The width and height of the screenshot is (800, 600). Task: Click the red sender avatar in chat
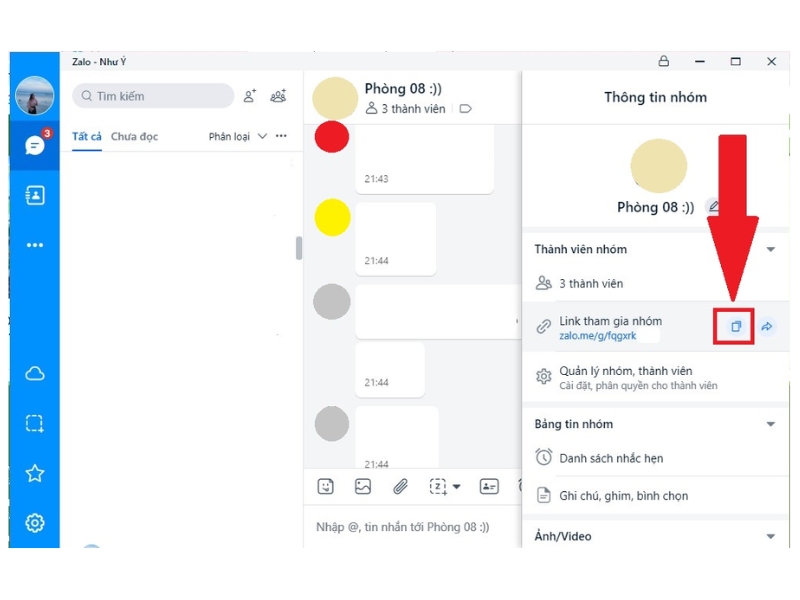pos(332,136)
